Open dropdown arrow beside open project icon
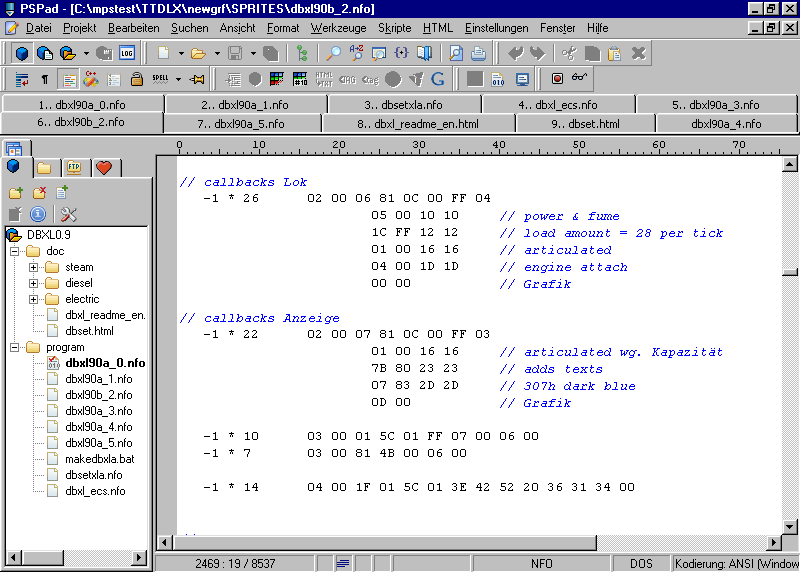The height and width of the screenshot is (572, 800). (86, 53)
